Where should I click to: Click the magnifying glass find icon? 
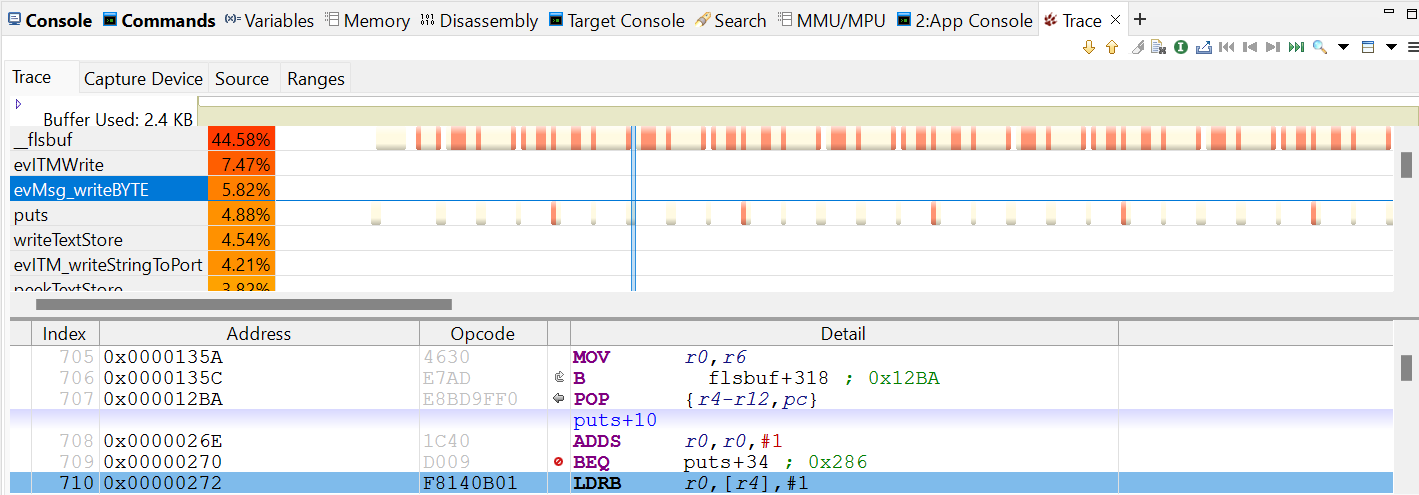pyautogui.click(x=1319, y=47)
